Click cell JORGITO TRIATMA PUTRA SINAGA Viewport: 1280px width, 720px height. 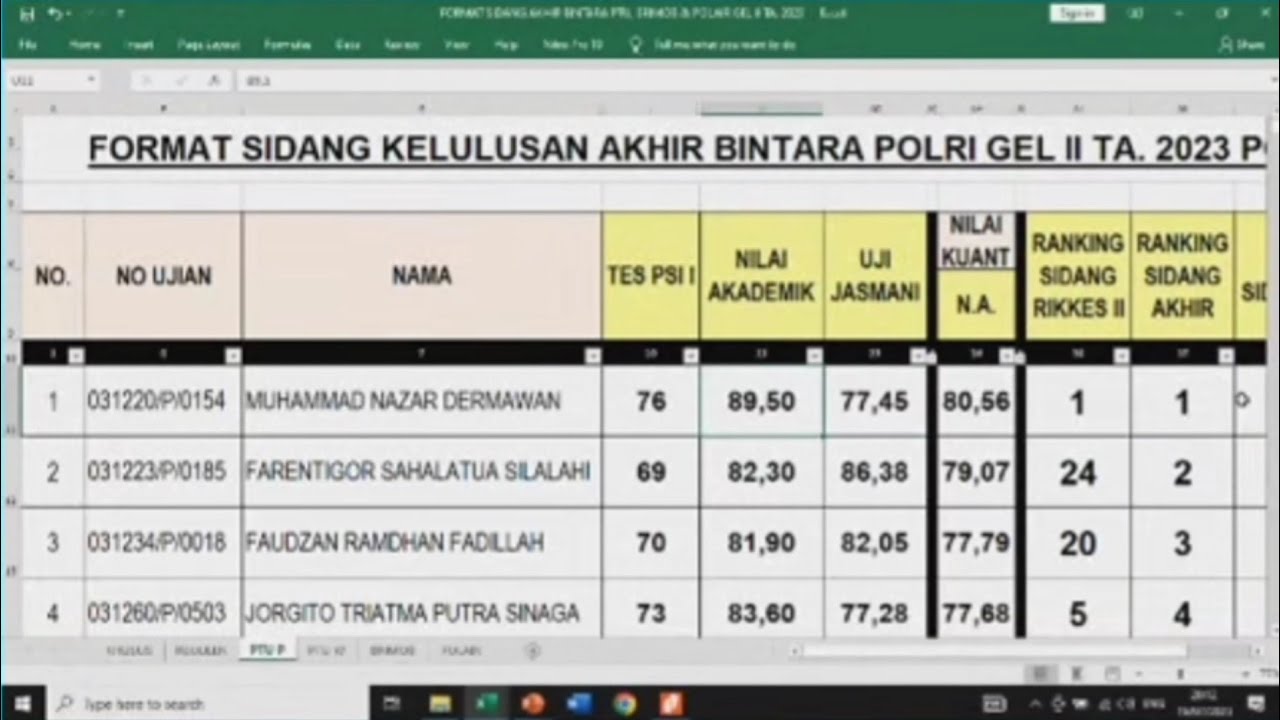422,608
